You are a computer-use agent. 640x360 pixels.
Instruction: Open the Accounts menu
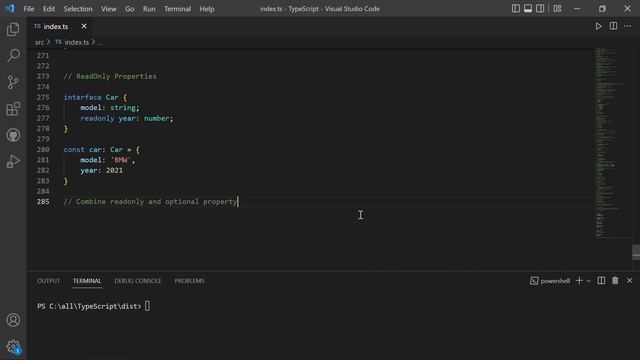click(x=13, y=320)
